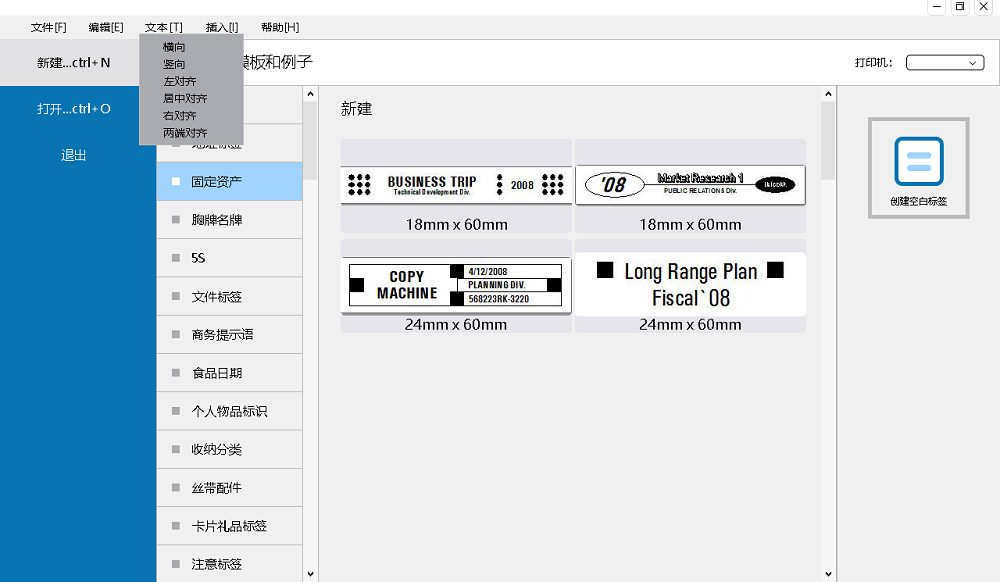Click the 新建...ctrl+N button

pos(73,63)
